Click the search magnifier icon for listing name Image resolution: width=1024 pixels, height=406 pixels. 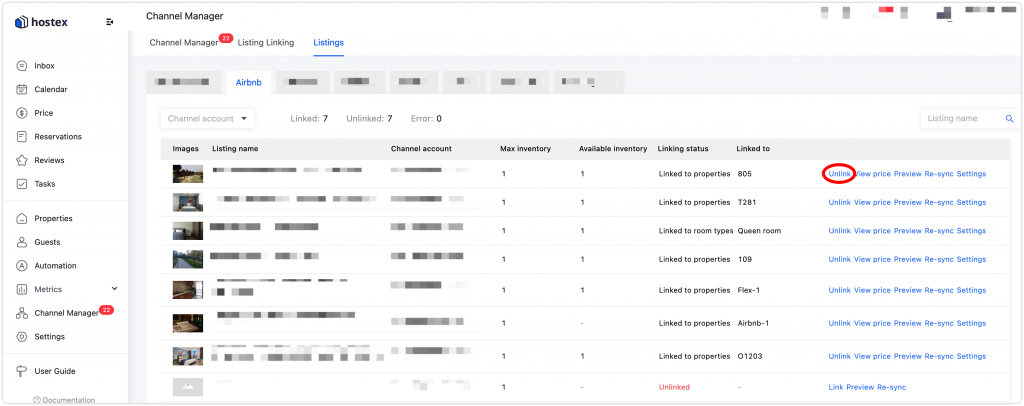pyautogui.click(x=1009, y=118)
